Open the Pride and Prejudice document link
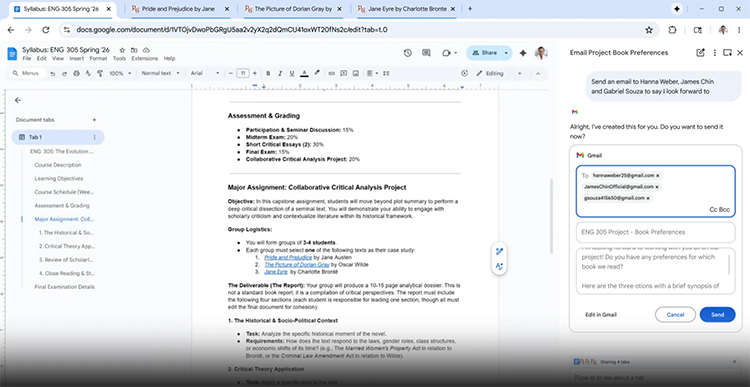Viewport: 750px width, 387px height. pyautogui.click(x=288, y=257)
